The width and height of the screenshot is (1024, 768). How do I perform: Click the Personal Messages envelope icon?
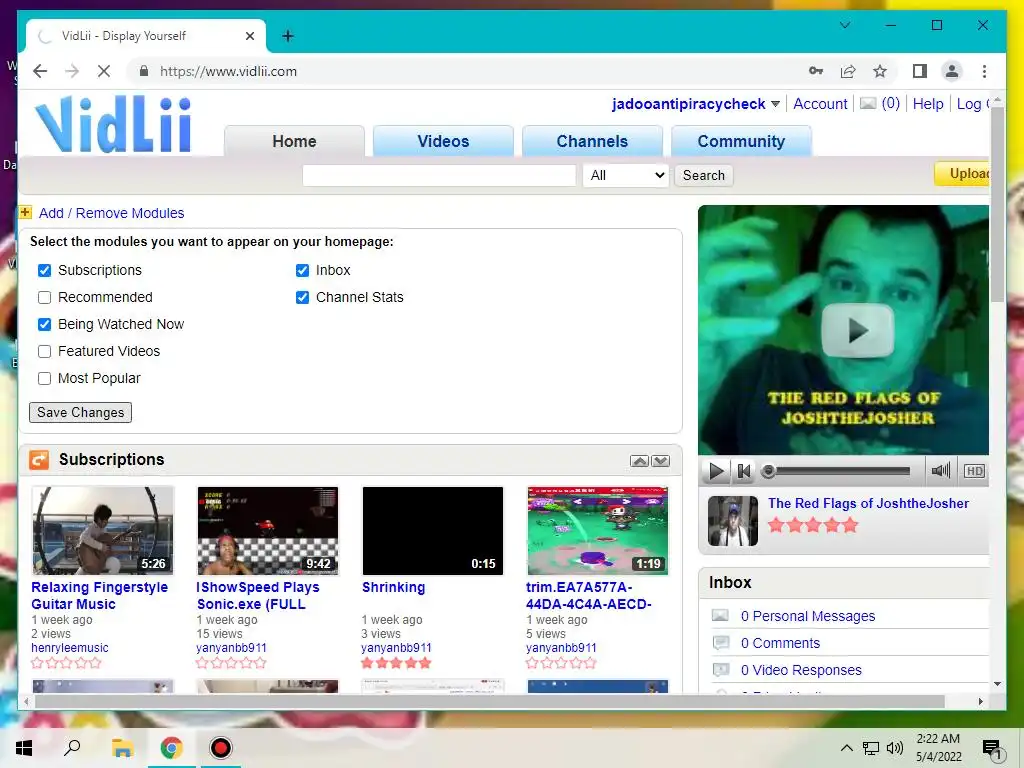720,615
